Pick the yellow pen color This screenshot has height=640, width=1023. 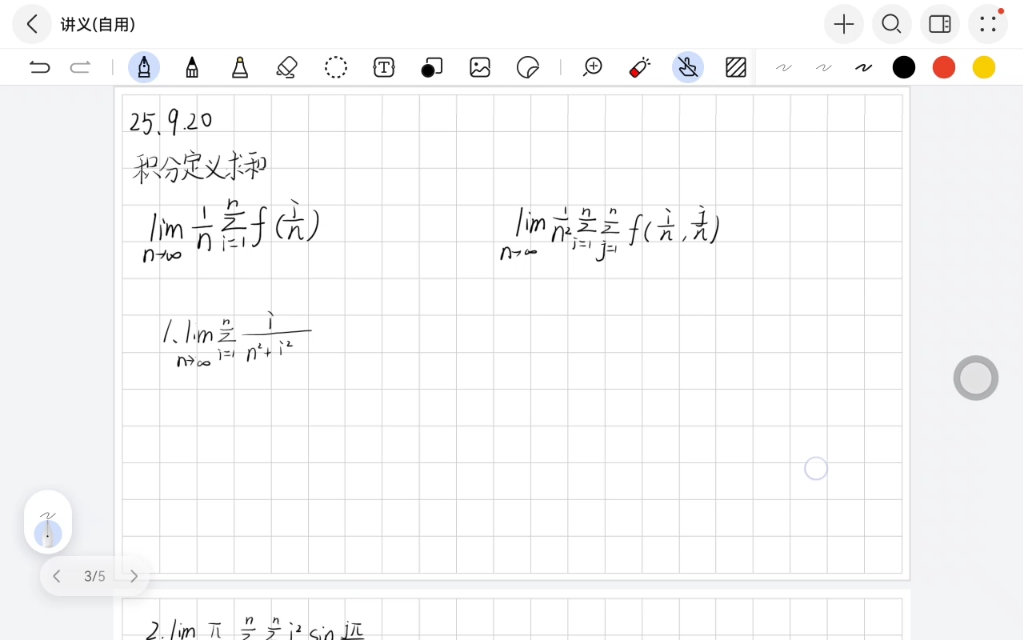[x=983, y=67]
